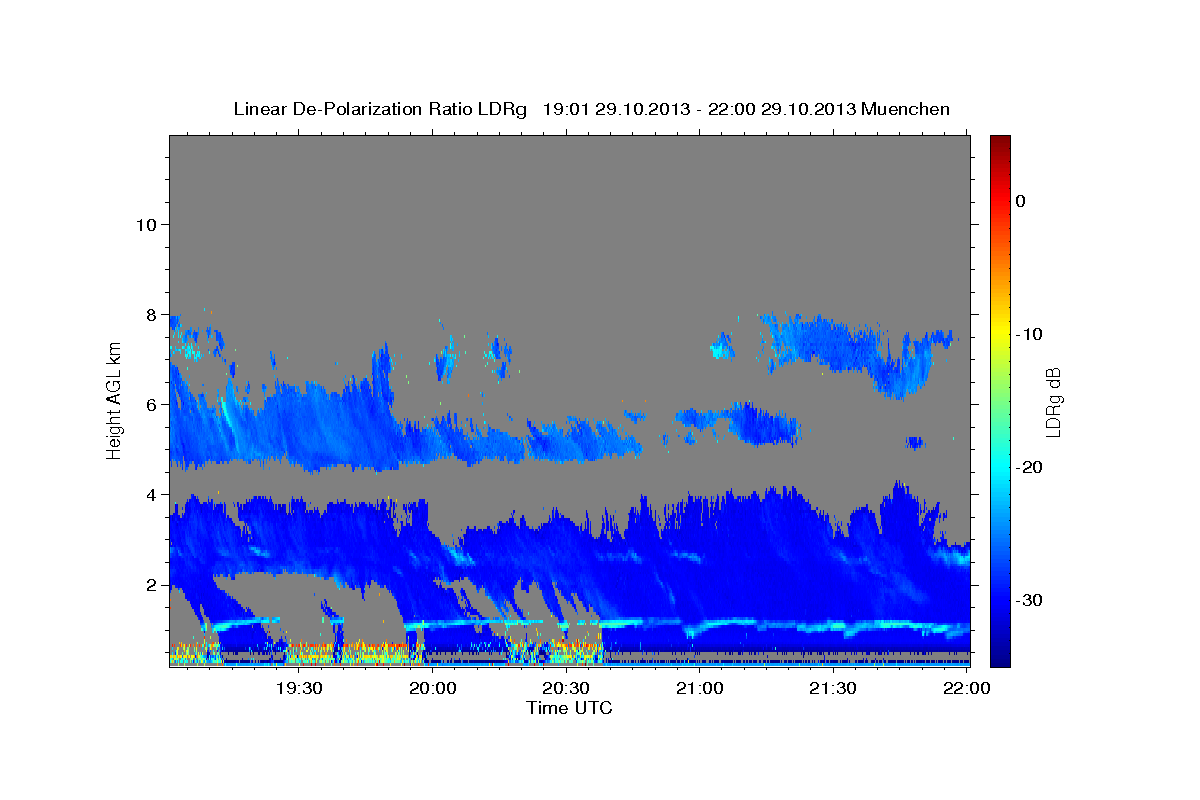Click the start date '19:01 29.10.2013' in title
This screenshot has width=1200, height=800.
coord(616,109)
